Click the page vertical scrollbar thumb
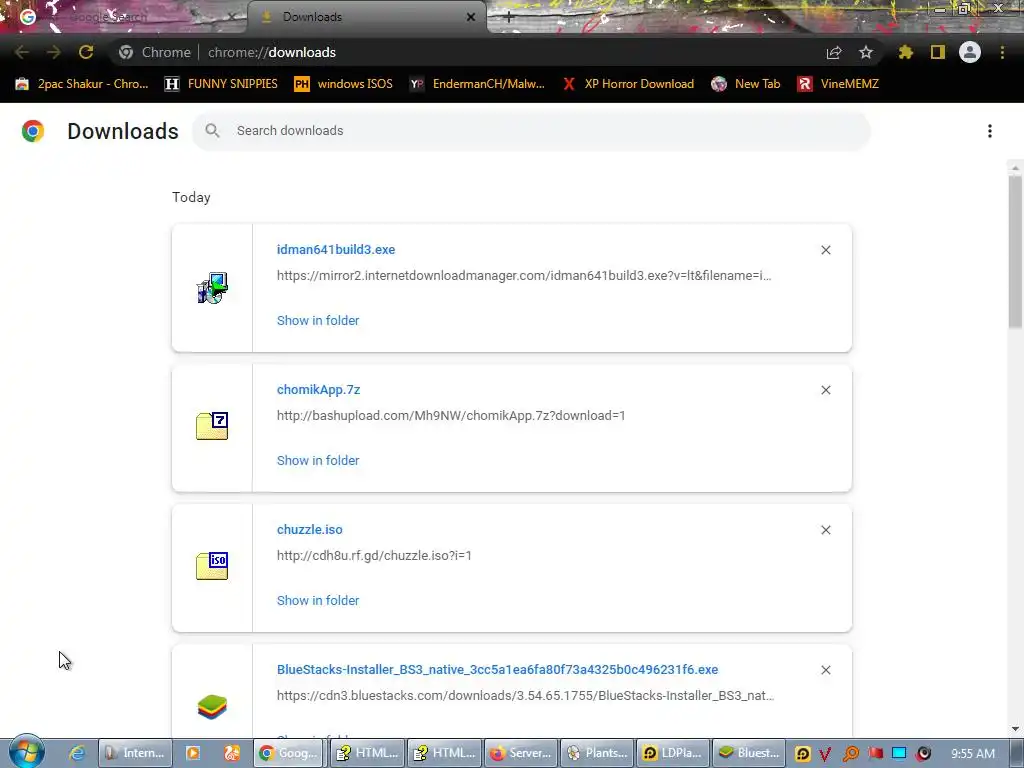This screenshot has width=1024, height=768. tap(1015, 251)
